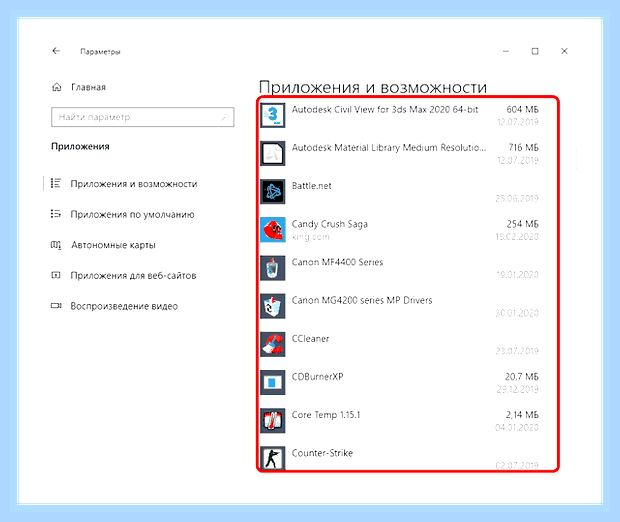This screenshot has height=522, width=620.
Task: Click the search magnifier icon
Action: 225,117
